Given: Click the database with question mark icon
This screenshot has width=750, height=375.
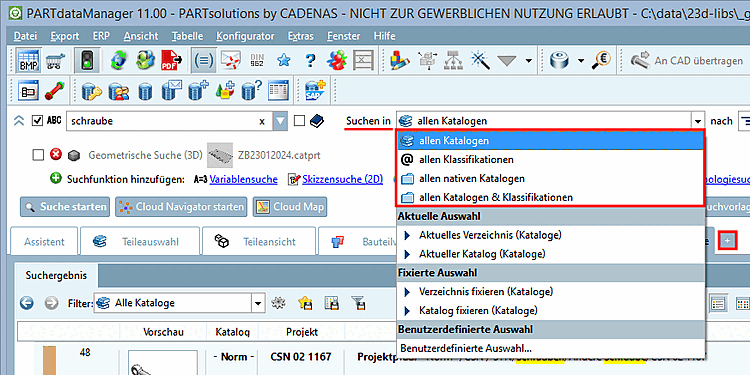Looking at the screenshot, I should tap(252, 90).
